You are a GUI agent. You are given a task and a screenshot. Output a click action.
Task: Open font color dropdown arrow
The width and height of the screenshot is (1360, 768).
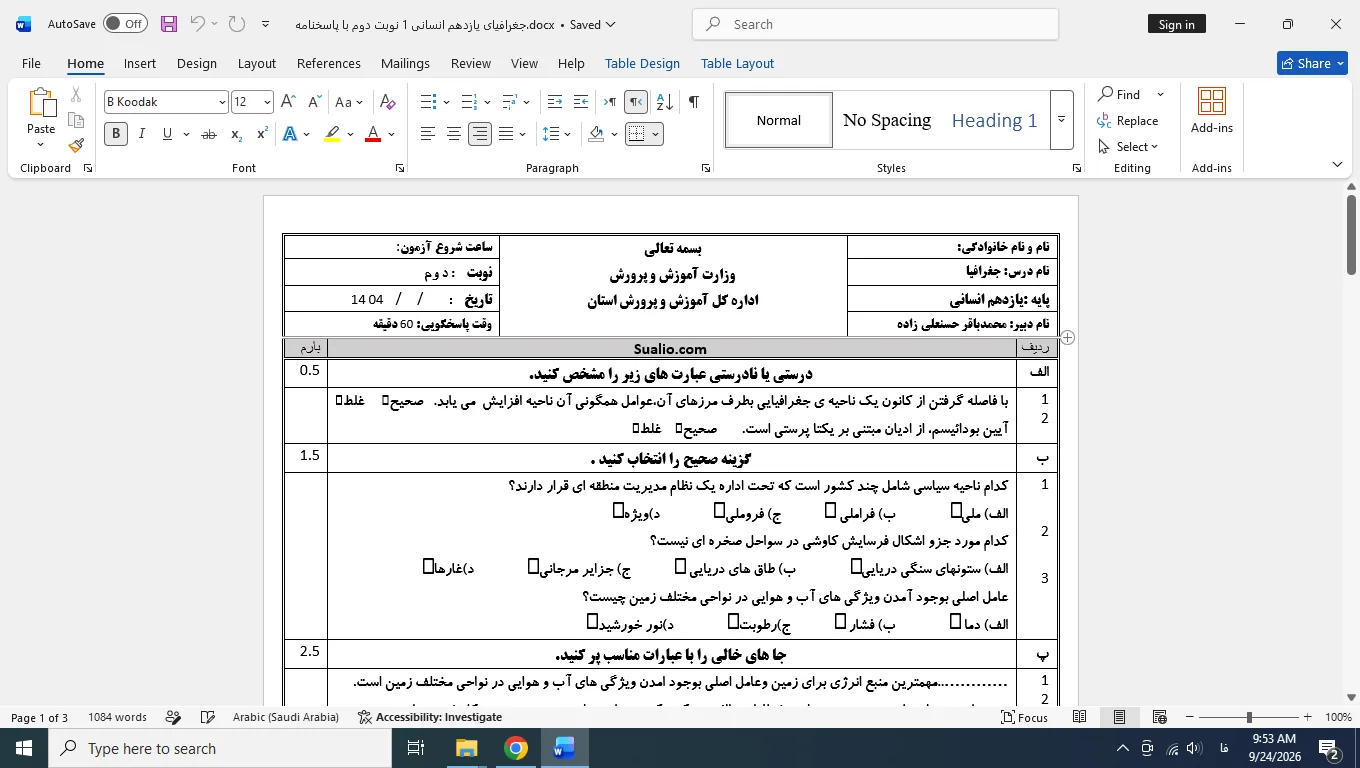391,134
